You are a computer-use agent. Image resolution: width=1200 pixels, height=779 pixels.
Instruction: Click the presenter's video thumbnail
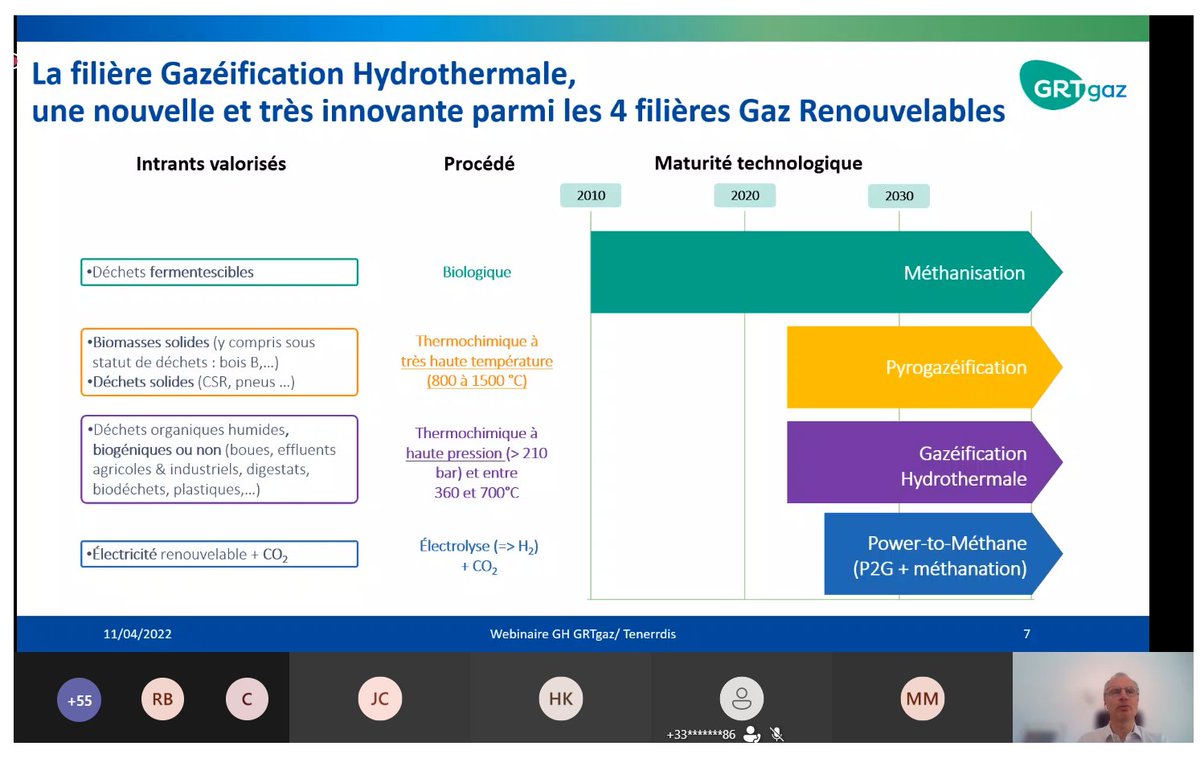click(1103, 699)
